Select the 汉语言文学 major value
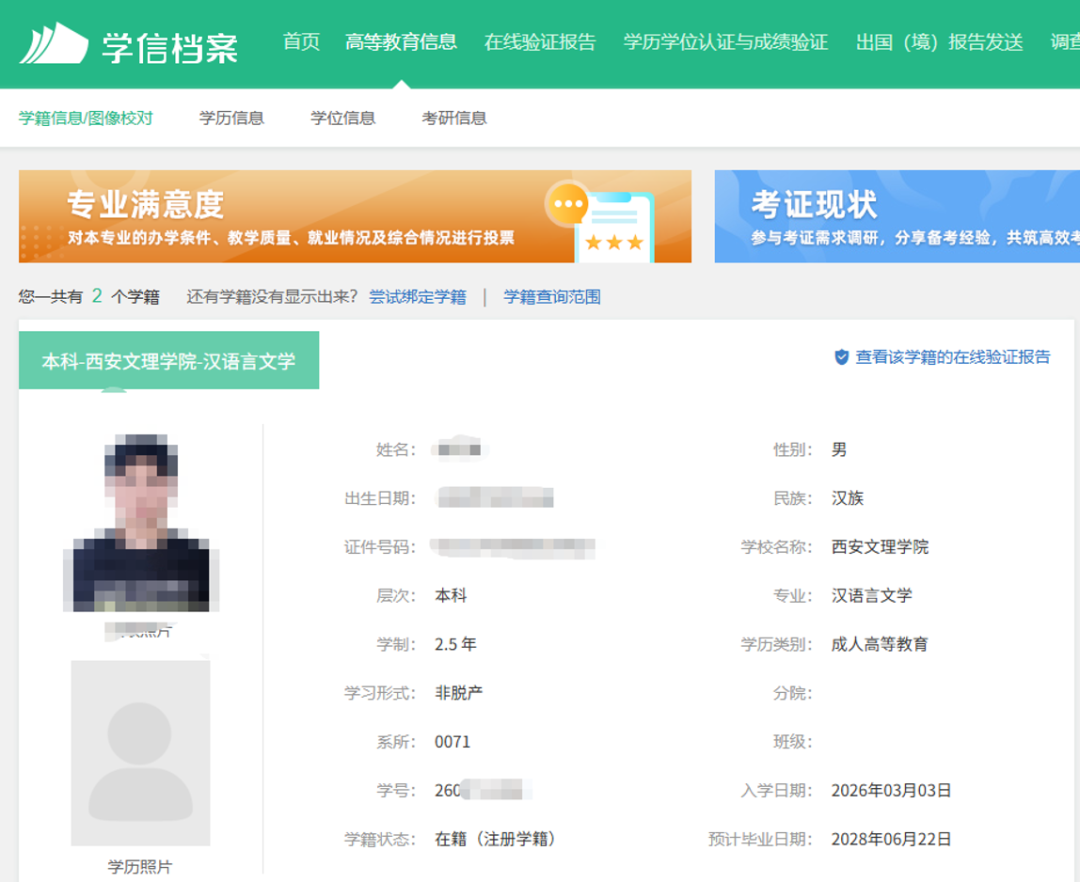This screenshot has width=1080, height=882. point(871,596)
